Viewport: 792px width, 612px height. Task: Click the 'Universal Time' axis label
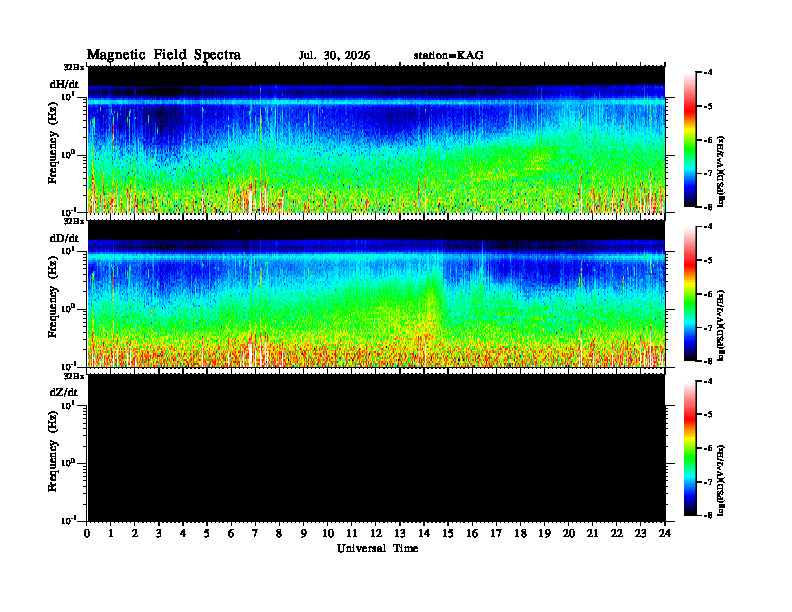point(377,548)
